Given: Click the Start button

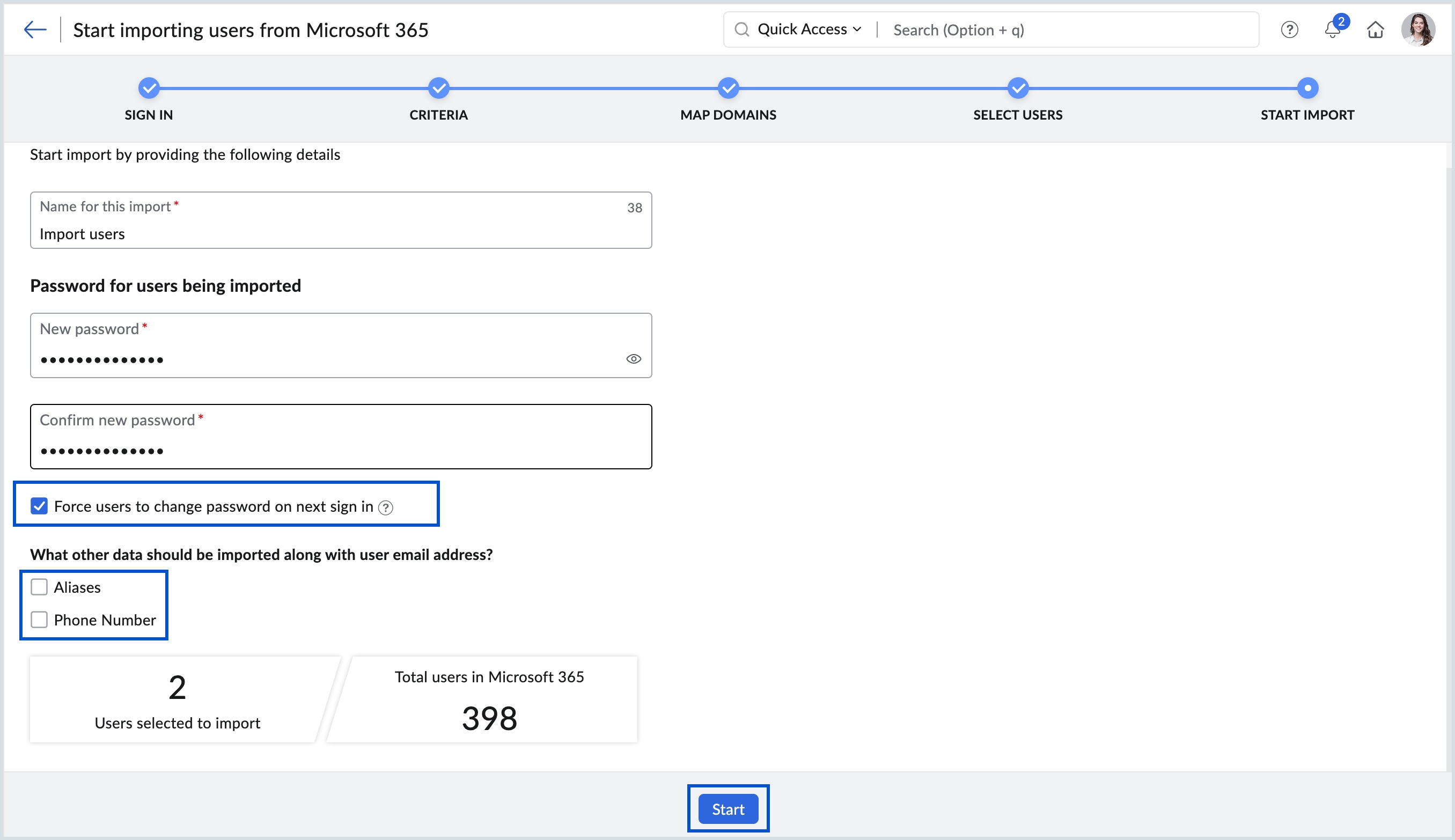Looking at the screenshot, I should (728, 809).
